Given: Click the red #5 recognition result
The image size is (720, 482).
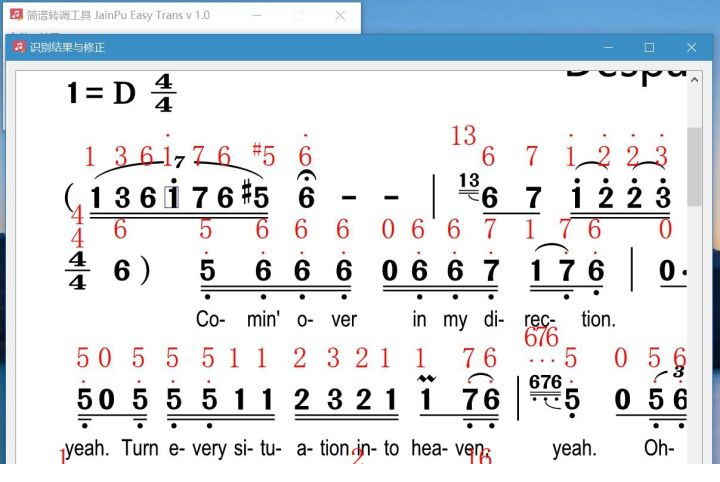Looking at the screenshot, I should pyautogui.click(x=264, y=155).
